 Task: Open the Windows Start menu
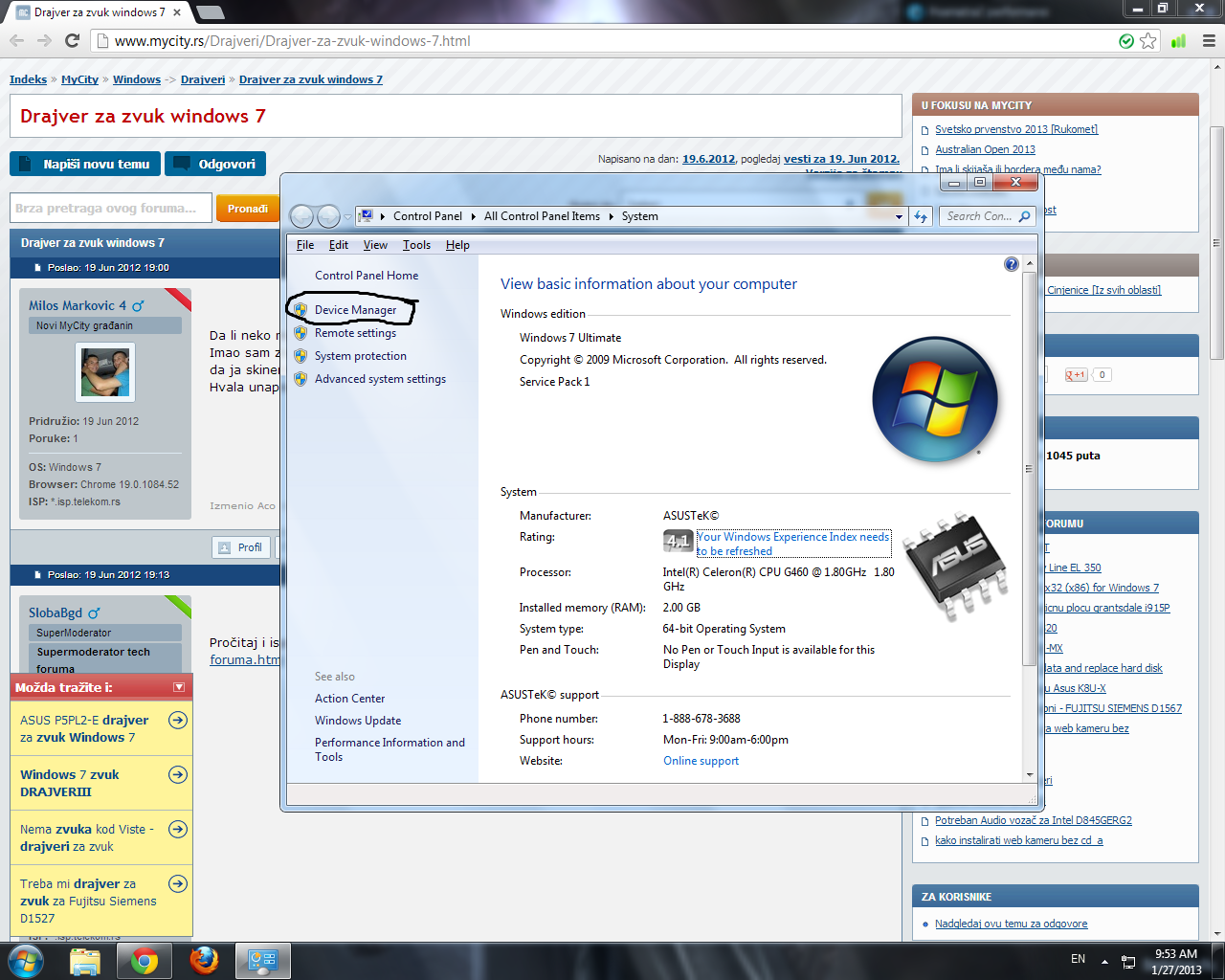pos(26,961)
